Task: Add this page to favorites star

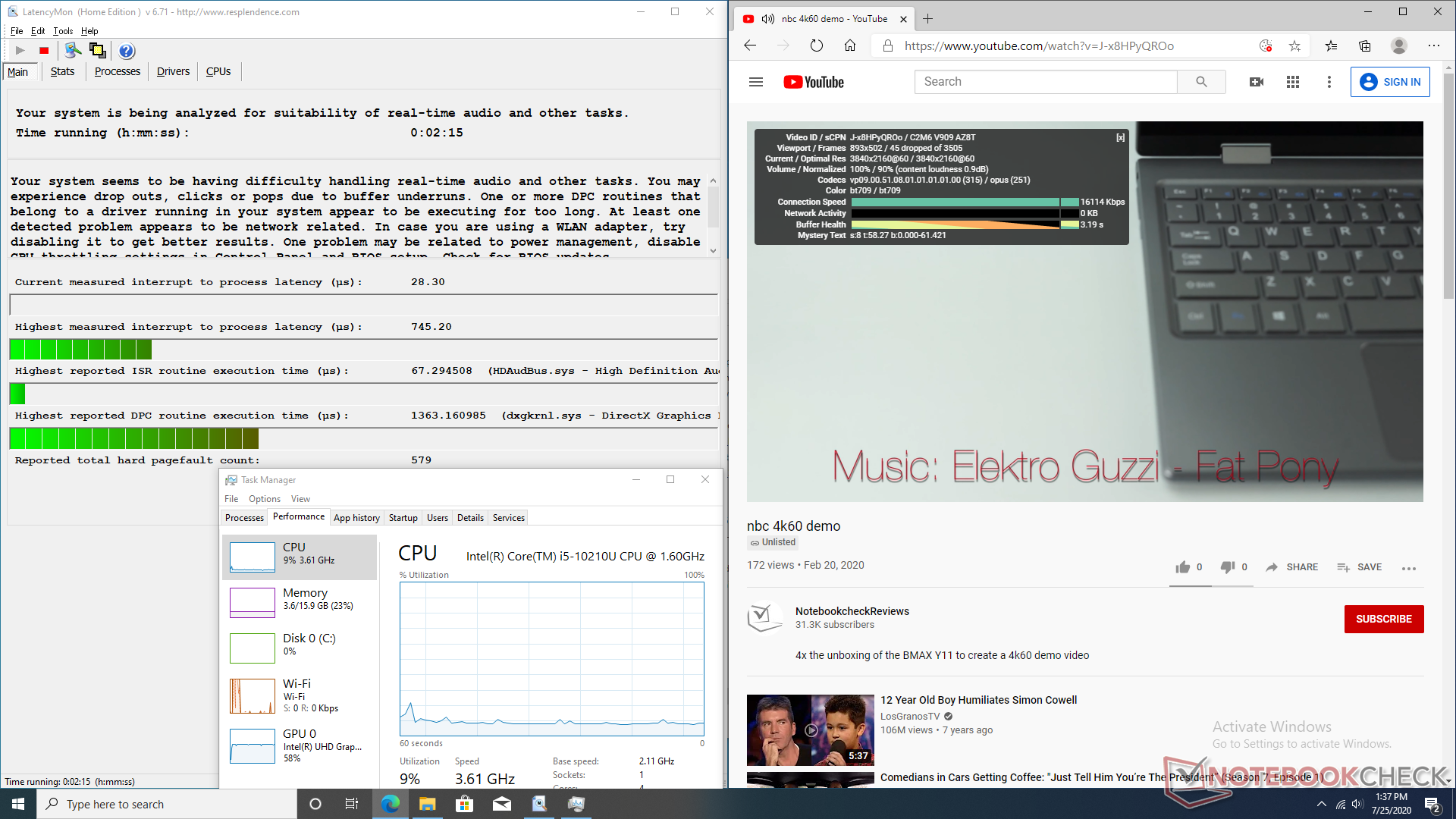Action: pyautogui.click(x=1294, y=45)
